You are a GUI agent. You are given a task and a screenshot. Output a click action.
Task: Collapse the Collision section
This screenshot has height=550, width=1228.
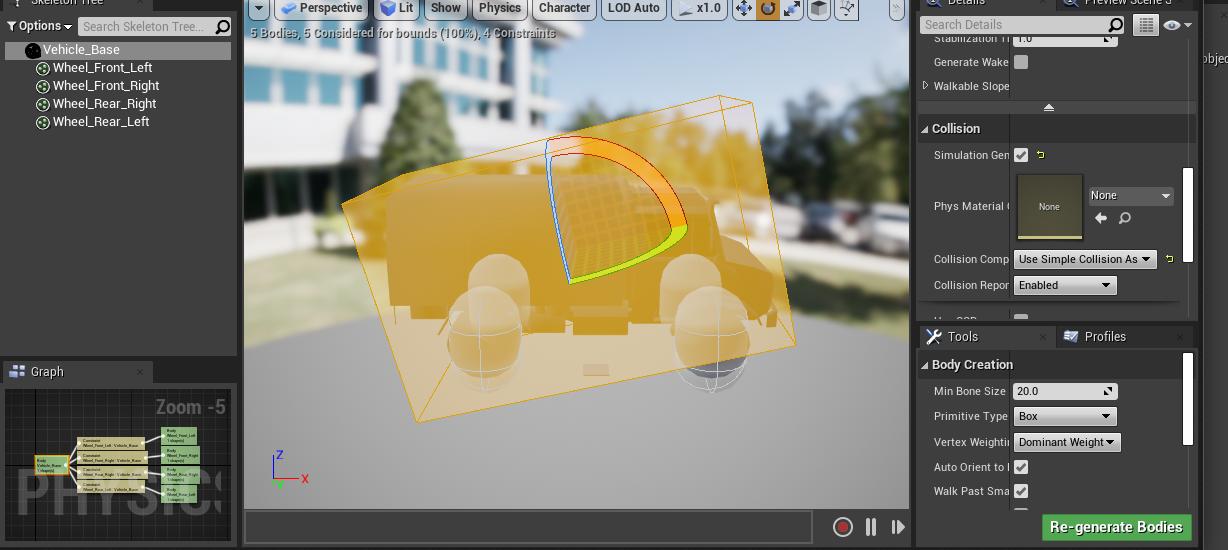coord(924,129)
